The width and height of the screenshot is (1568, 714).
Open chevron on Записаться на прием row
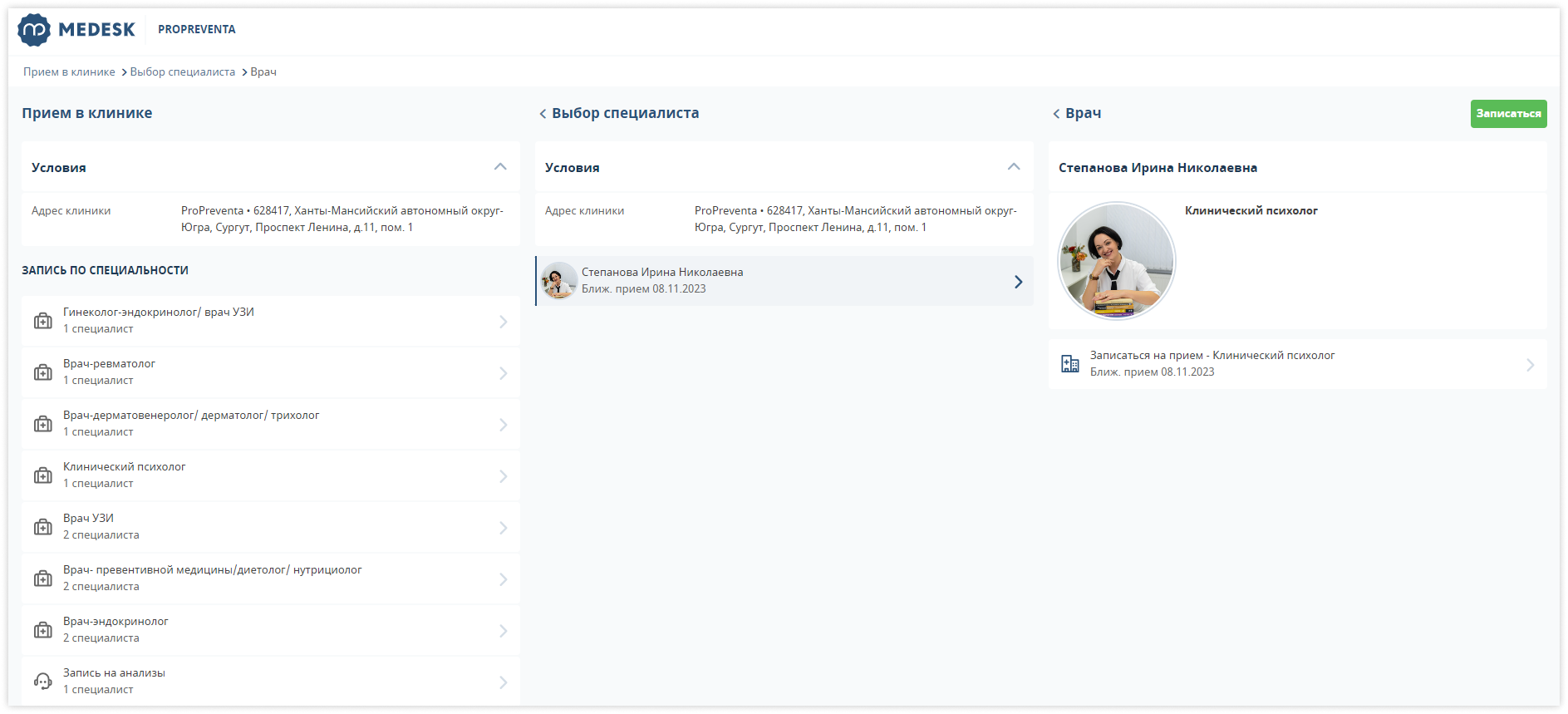(1531, 365)
